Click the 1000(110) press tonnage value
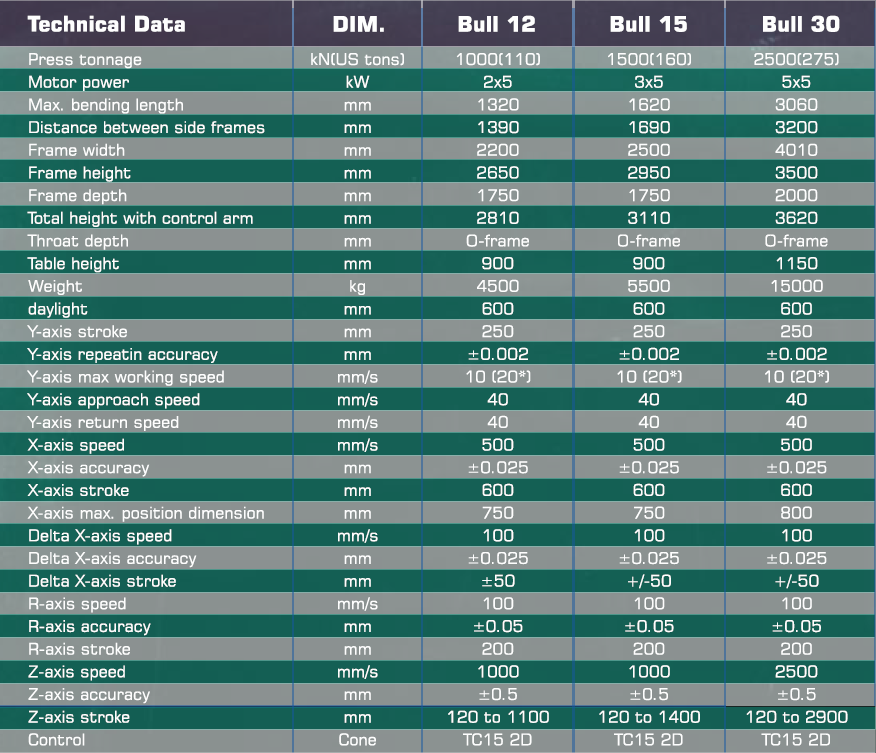 click(497, 59)
